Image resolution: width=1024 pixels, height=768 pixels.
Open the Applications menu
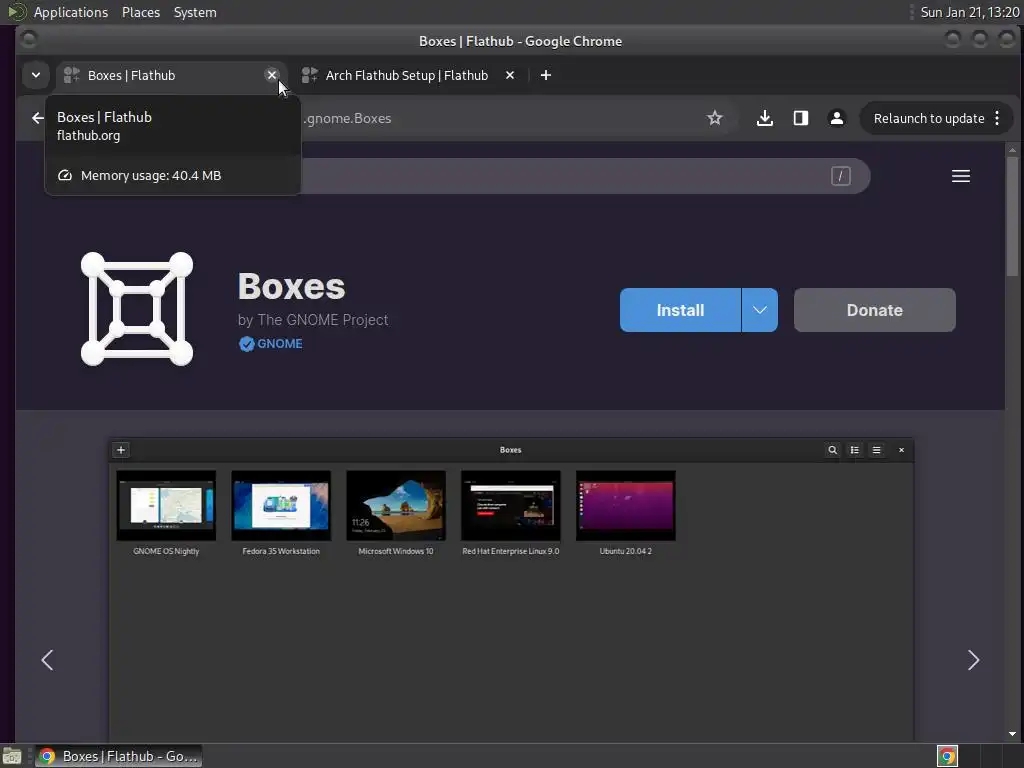(71, 12)
